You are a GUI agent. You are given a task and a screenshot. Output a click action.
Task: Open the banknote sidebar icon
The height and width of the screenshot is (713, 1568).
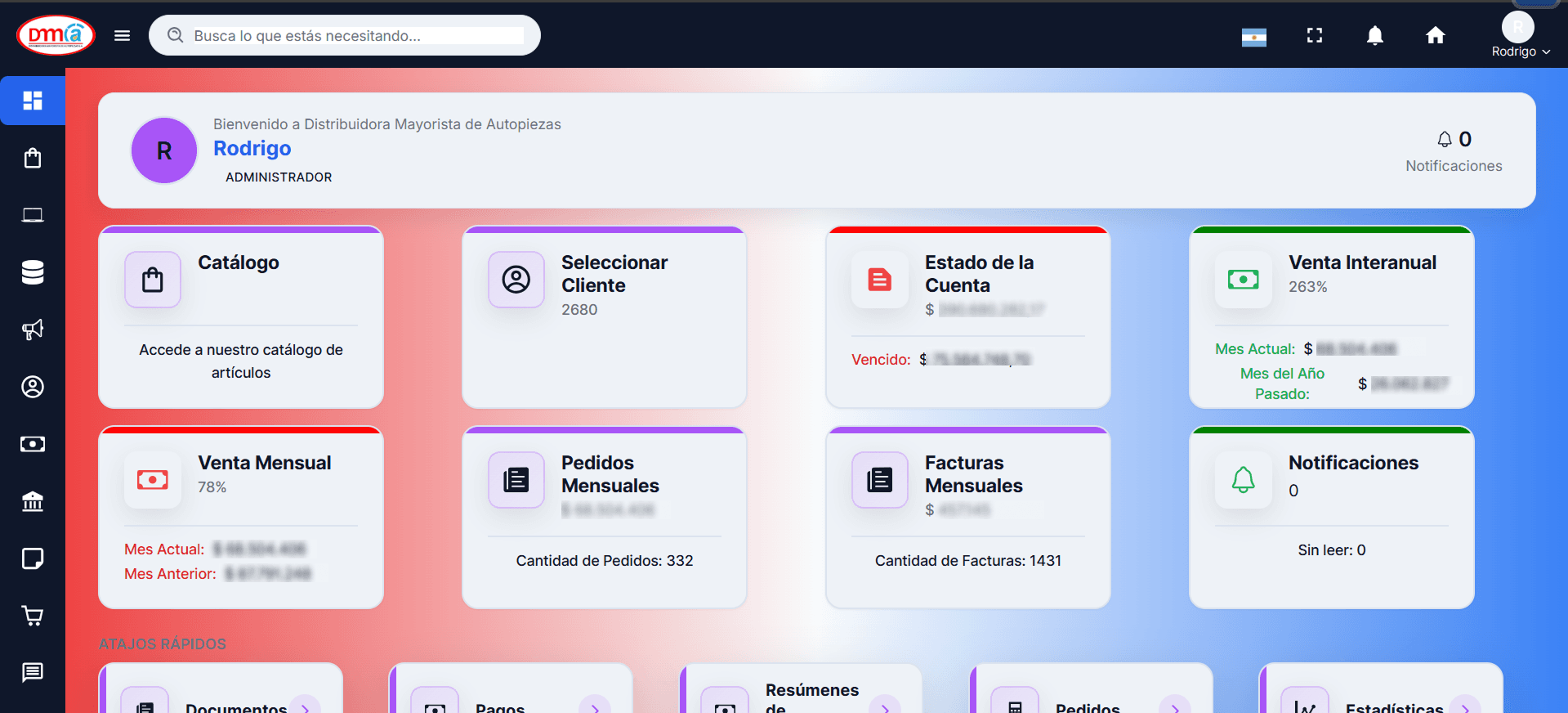coord(33,444)
